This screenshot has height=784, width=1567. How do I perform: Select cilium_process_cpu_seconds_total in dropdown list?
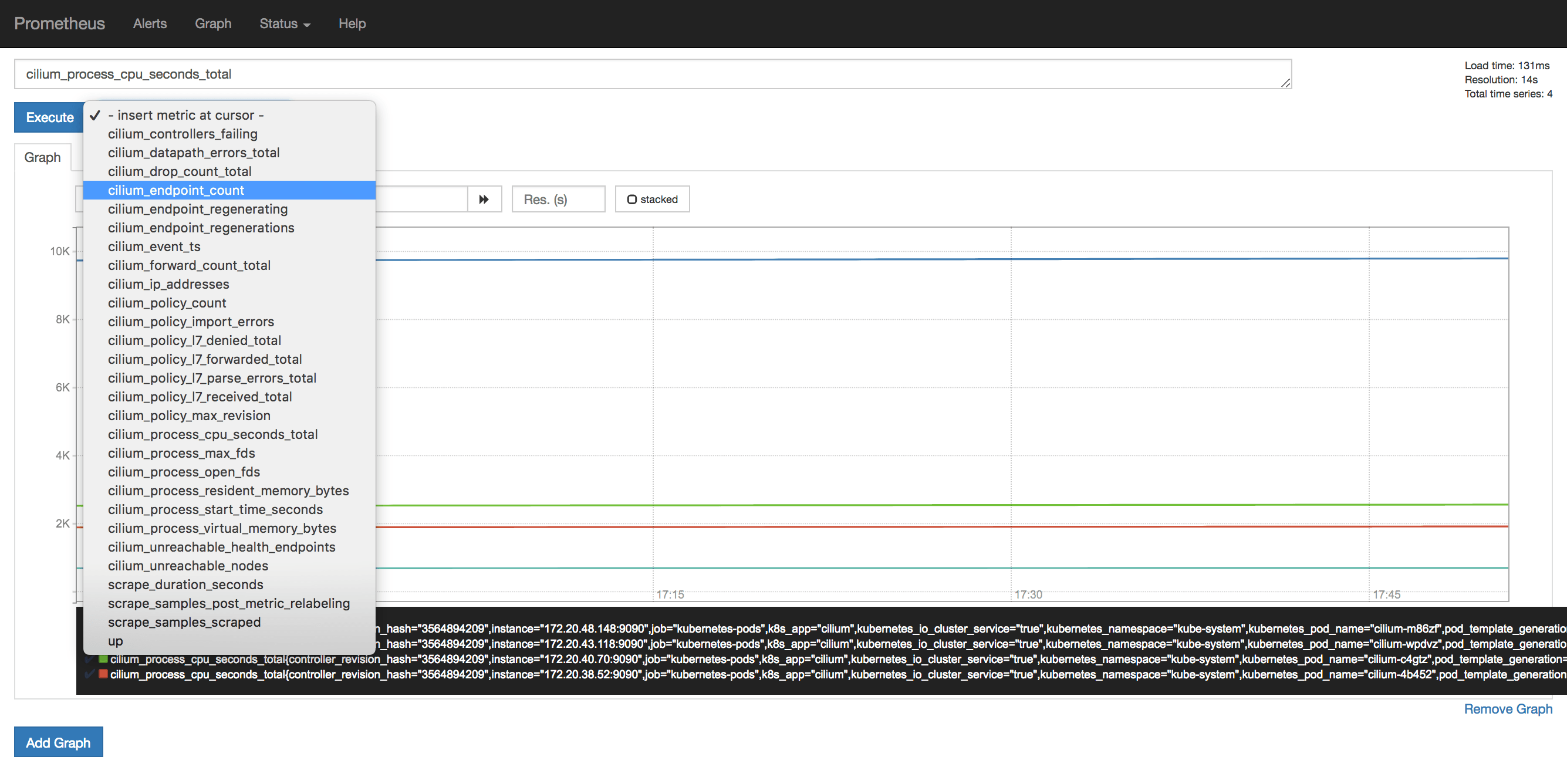(229, 435)
